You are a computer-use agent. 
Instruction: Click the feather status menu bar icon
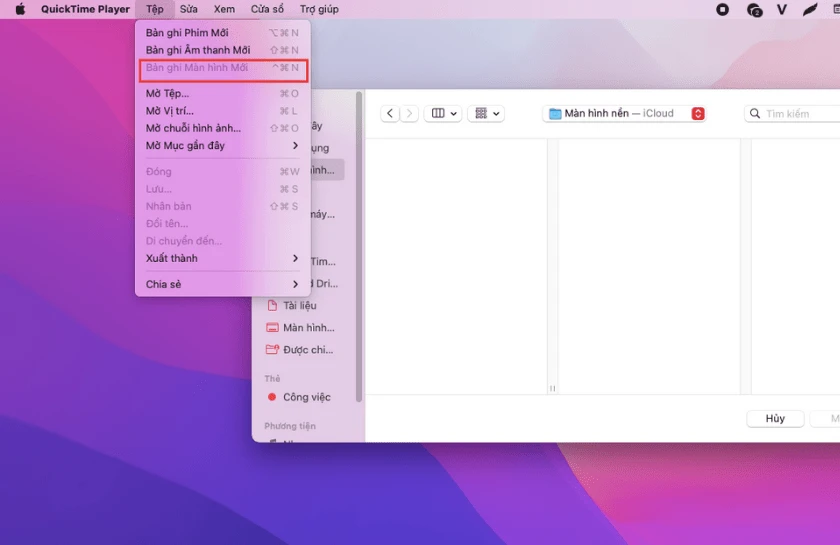(x=810, y=9)
